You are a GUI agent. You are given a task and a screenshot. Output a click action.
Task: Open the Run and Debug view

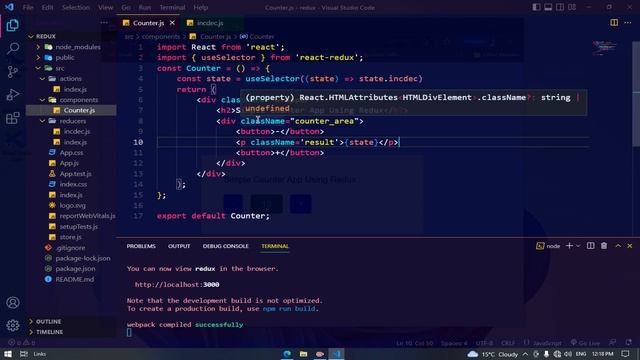(13, 95)
